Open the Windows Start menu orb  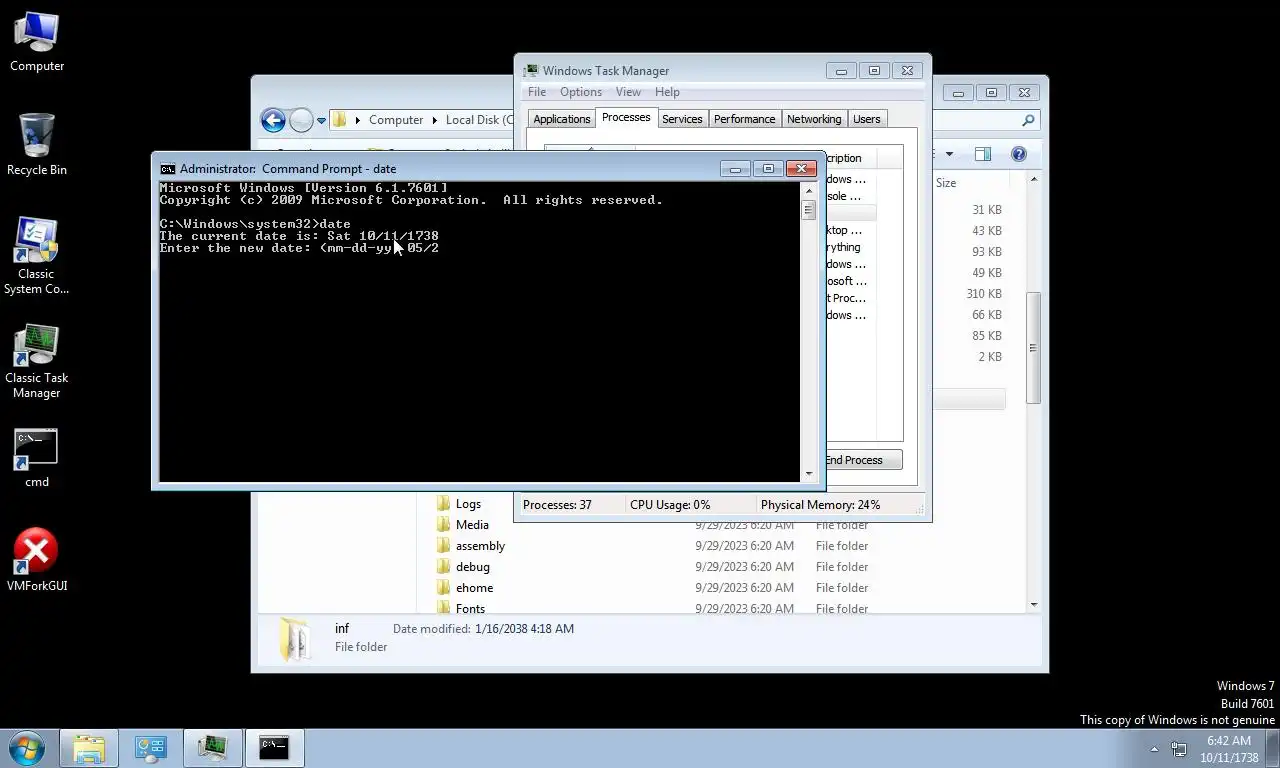click(x=27, y=747)
